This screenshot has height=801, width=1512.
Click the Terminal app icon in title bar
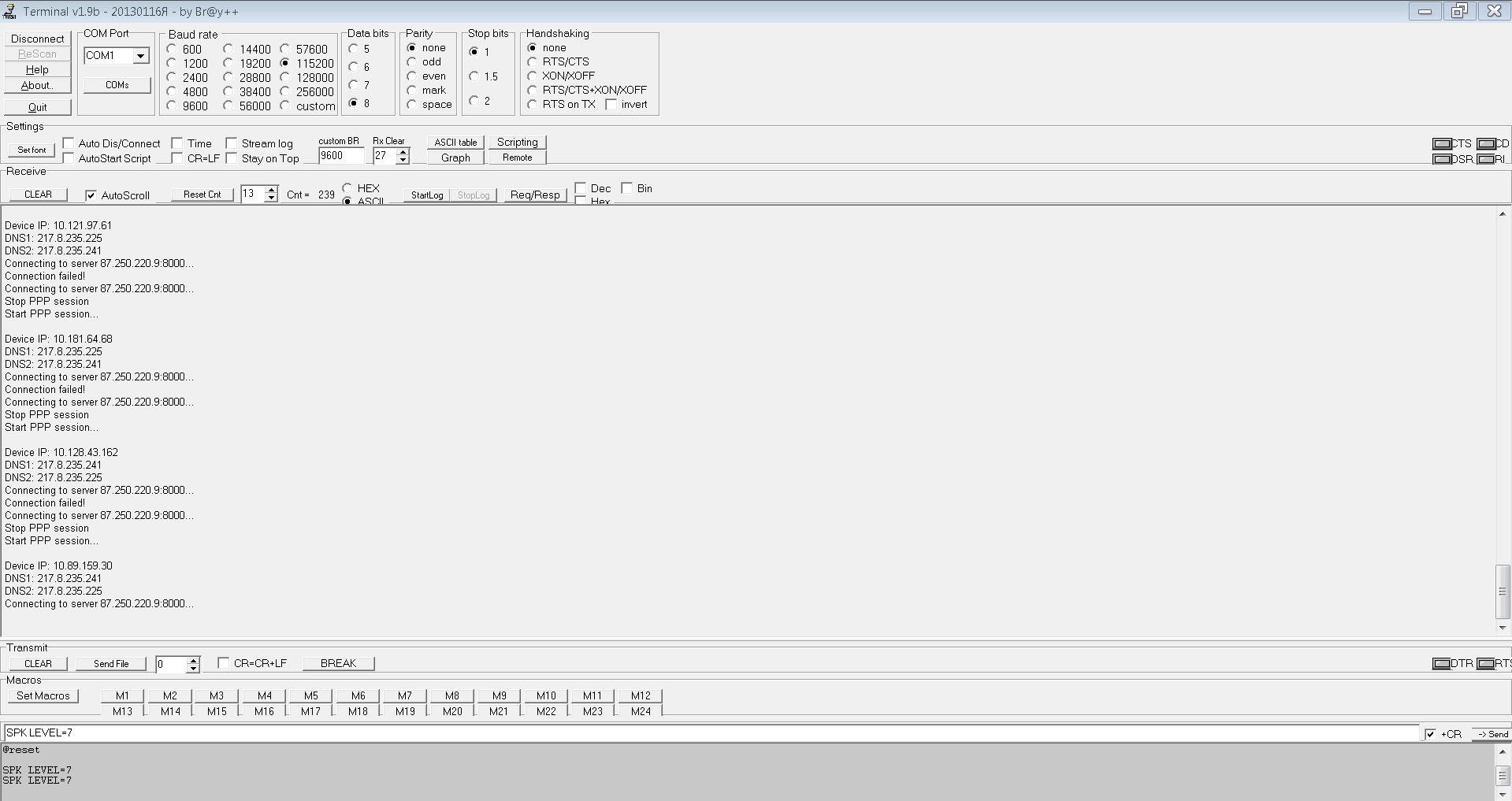[x=9, y=11]
